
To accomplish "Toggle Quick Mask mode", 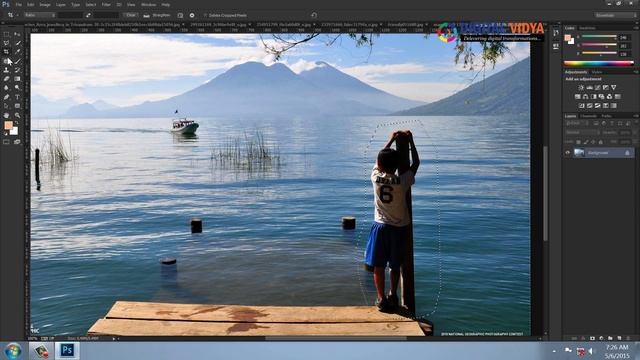I will tap(6, 142).
